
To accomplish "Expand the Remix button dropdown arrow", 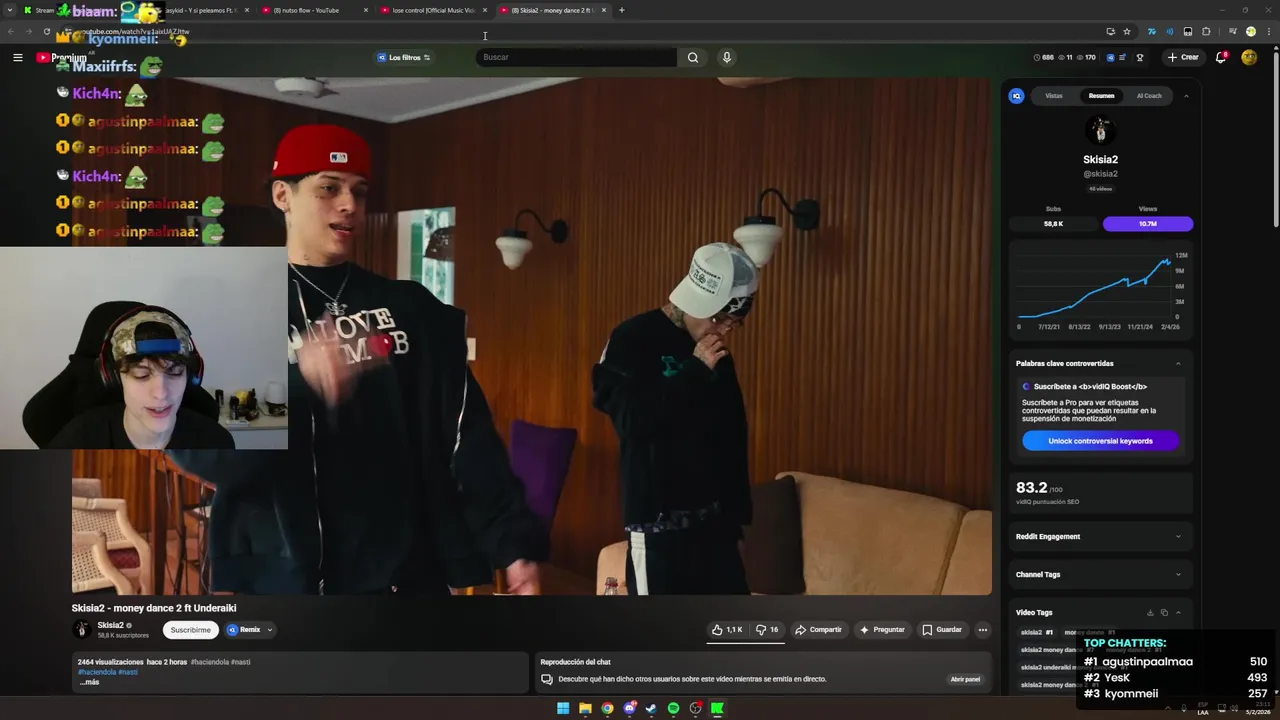I will pos(269,630).
